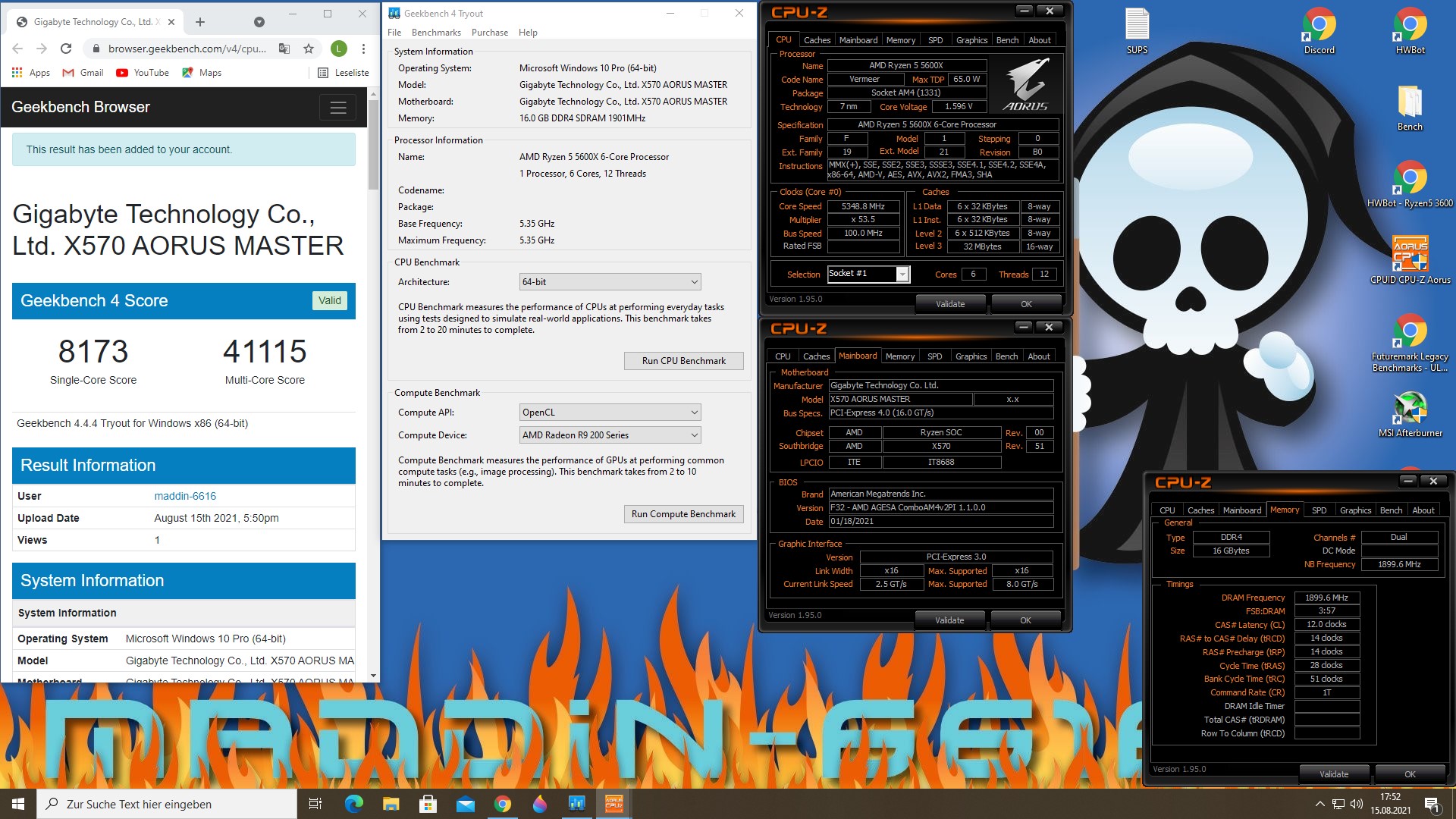Click the Valid badge
The width and height of the screenshot is (1456, 819).
click(329, 300)
